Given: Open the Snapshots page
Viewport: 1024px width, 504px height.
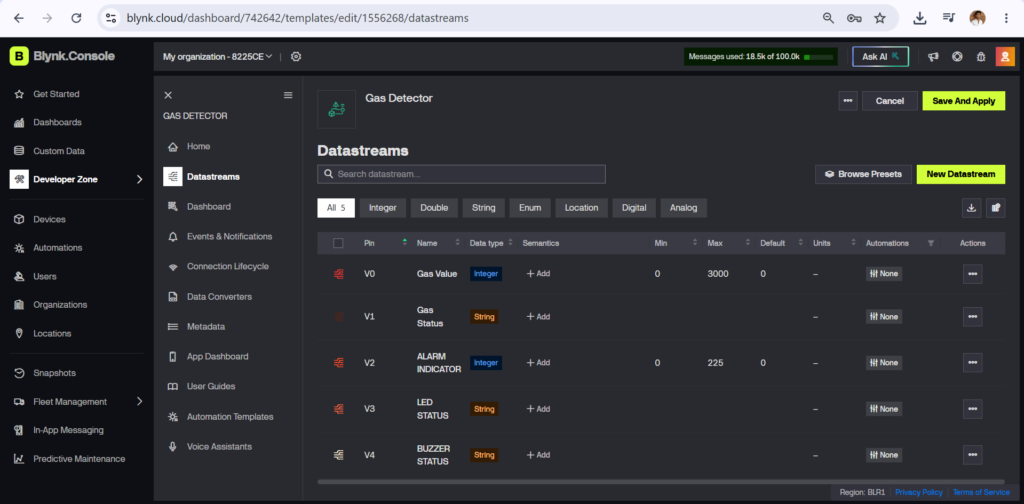Looking at the screenshot, I should (44, 373).
